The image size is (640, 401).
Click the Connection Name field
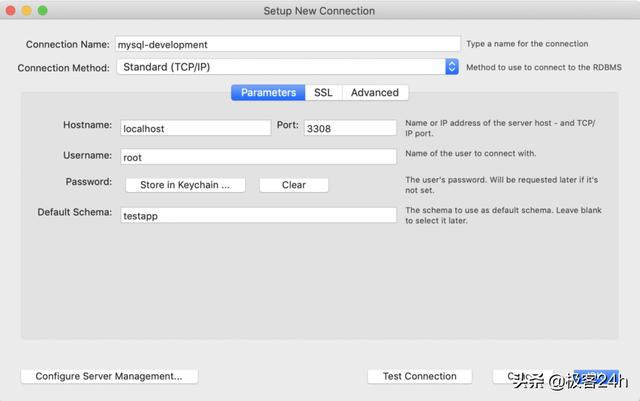coord(287,44)
